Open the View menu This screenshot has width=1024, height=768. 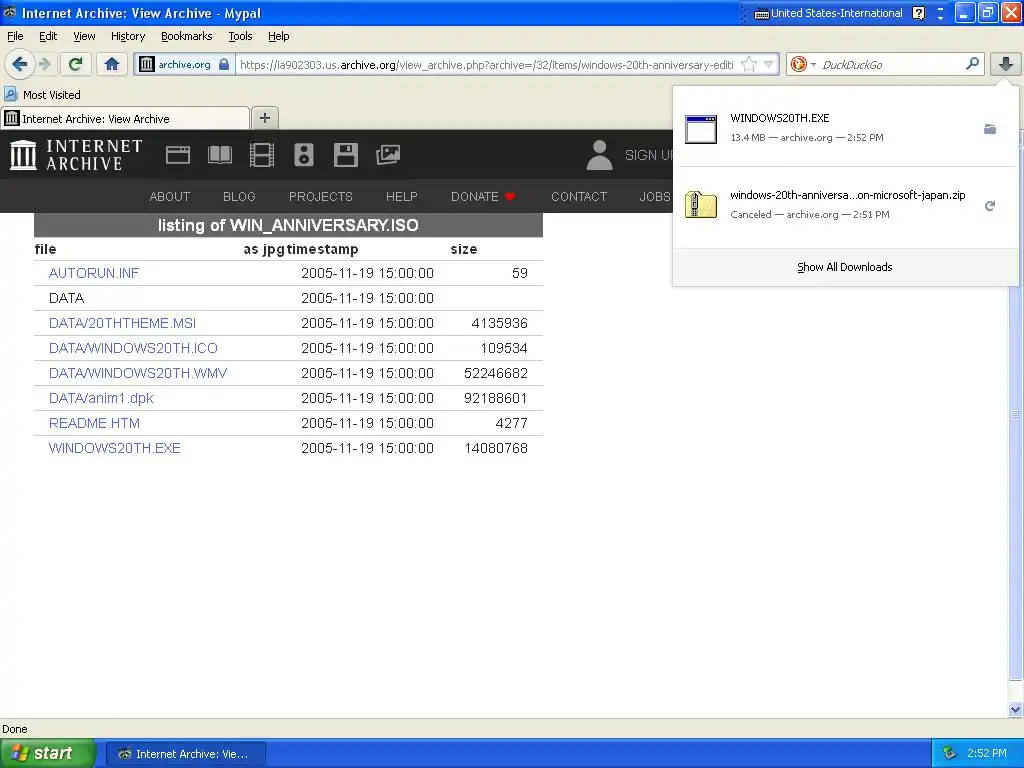(84, 36)
